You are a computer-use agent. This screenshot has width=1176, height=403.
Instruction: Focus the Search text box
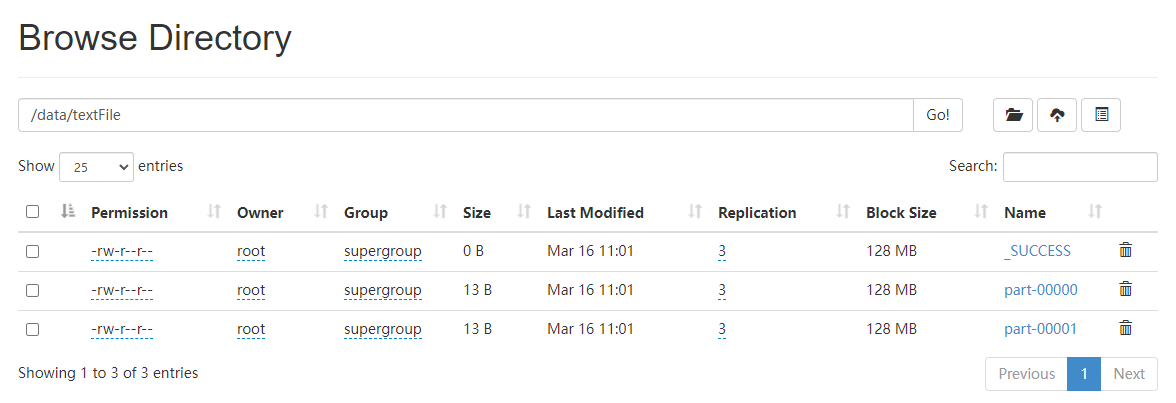coord(1080,167)
